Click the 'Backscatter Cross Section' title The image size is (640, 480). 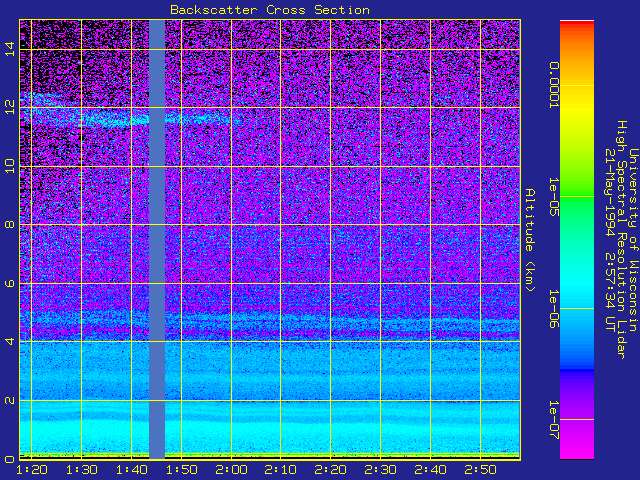[x=270, y=10]
